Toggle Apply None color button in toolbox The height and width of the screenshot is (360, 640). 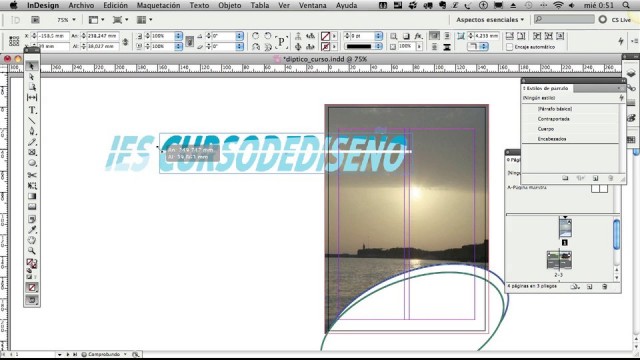(32, 287)
